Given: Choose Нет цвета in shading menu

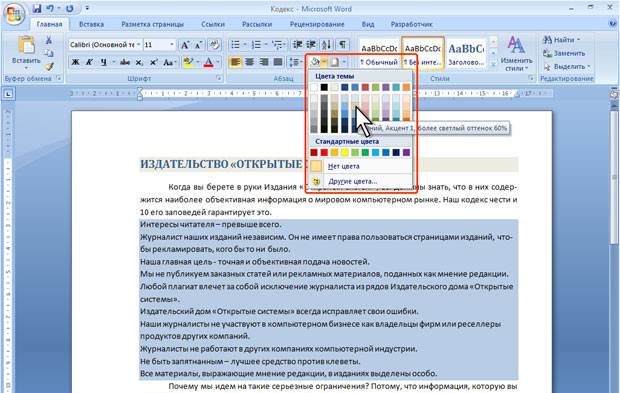Looking at the screenshot, I should (360, 166).
